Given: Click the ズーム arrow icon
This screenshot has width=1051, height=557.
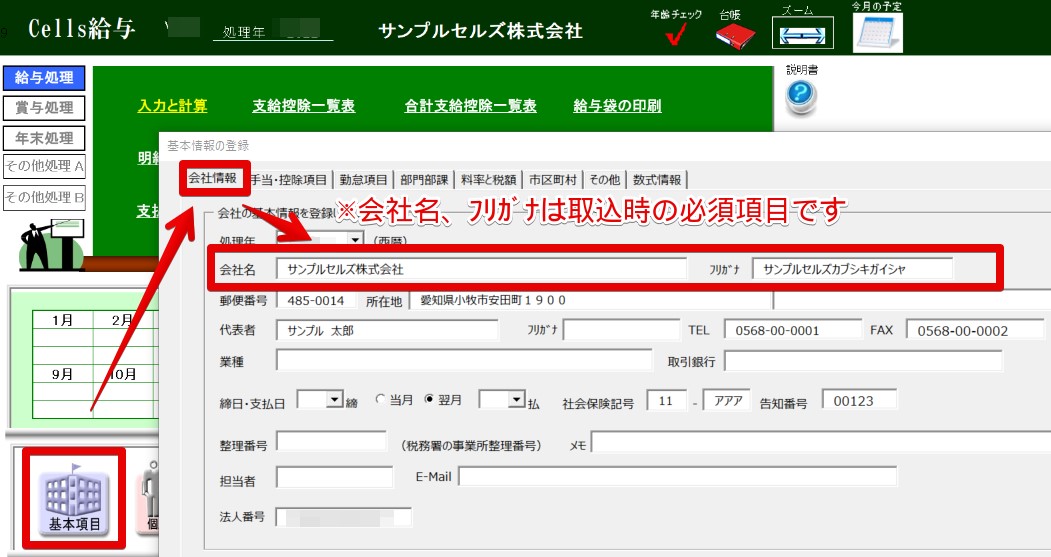Looking at the screenshot, I should point(802,34).
